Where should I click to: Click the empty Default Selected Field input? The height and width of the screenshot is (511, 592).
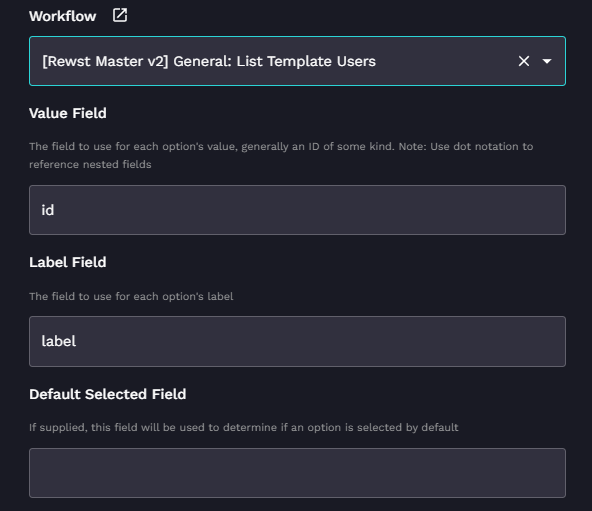(297, 473)
